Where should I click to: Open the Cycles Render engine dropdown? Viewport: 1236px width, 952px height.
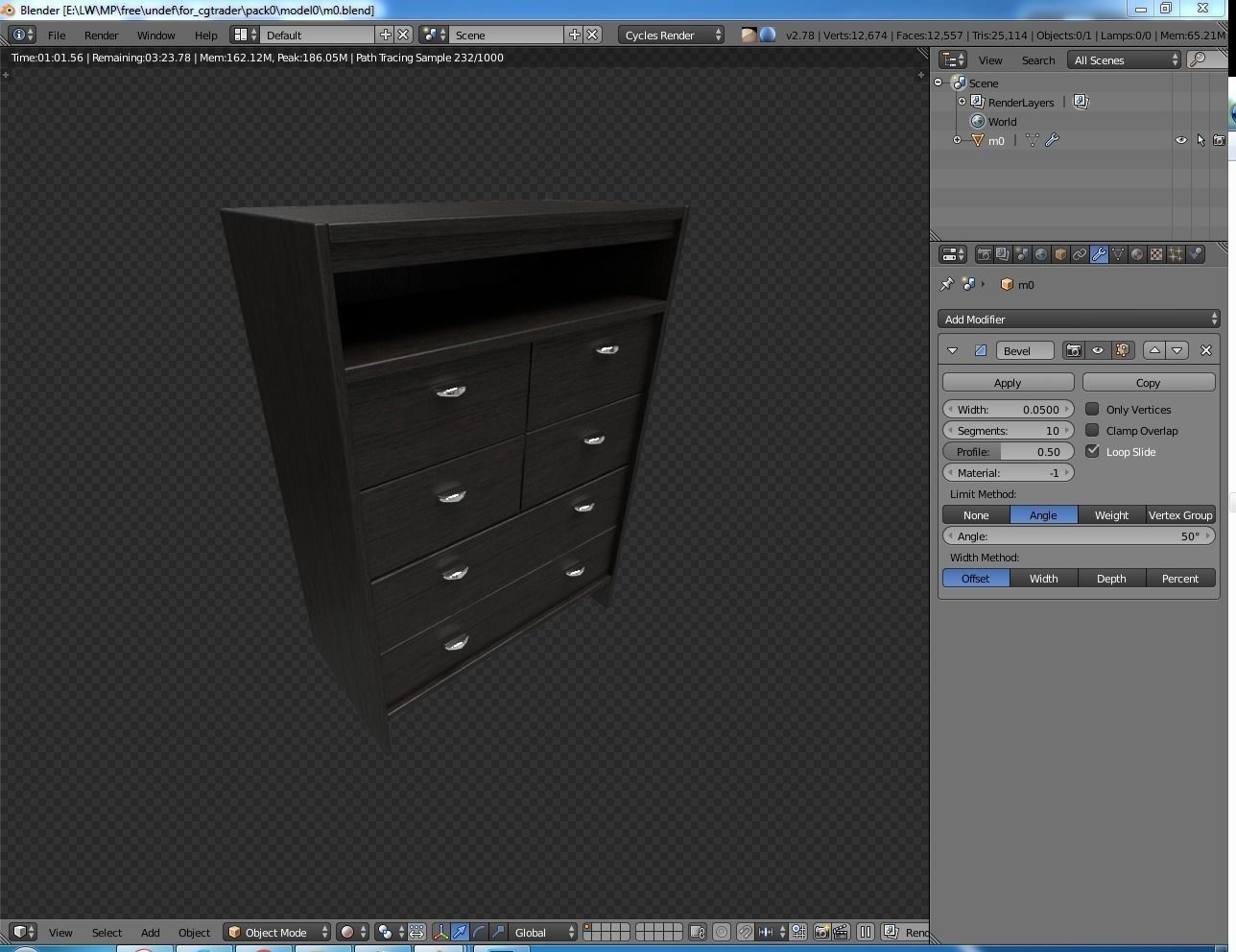point(672,35)
